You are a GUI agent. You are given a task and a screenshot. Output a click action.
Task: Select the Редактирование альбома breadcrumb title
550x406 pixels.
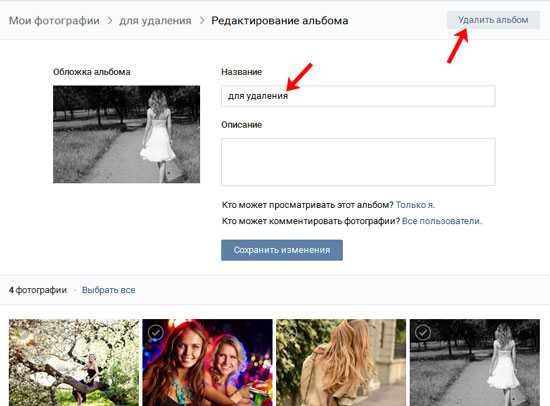point(280,21)
